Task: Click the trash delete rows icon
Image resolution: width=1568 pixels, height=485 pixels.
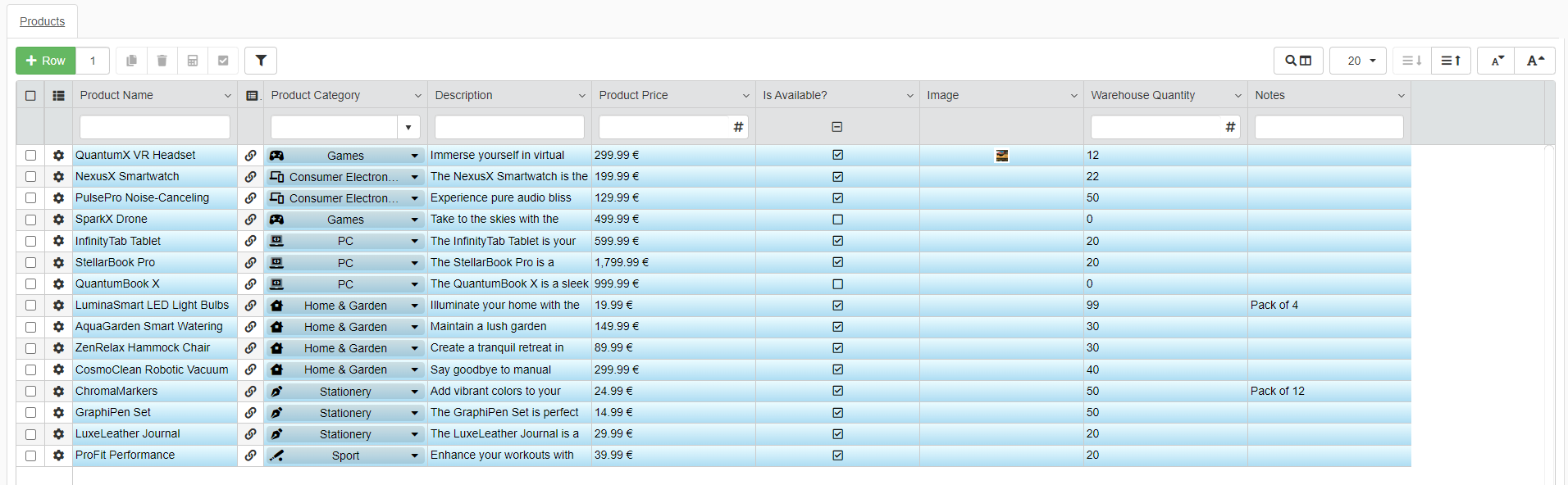Action: [162, 61]
